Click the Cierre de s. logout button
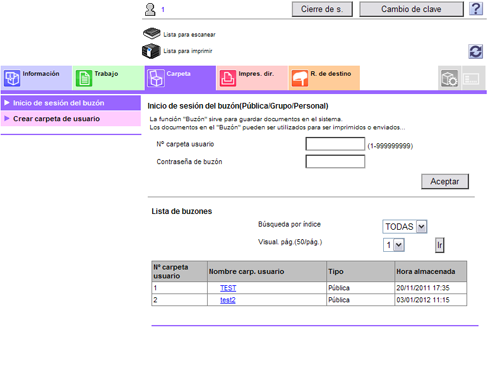Viewport: 500px width, 373px height. click(322, 9)
